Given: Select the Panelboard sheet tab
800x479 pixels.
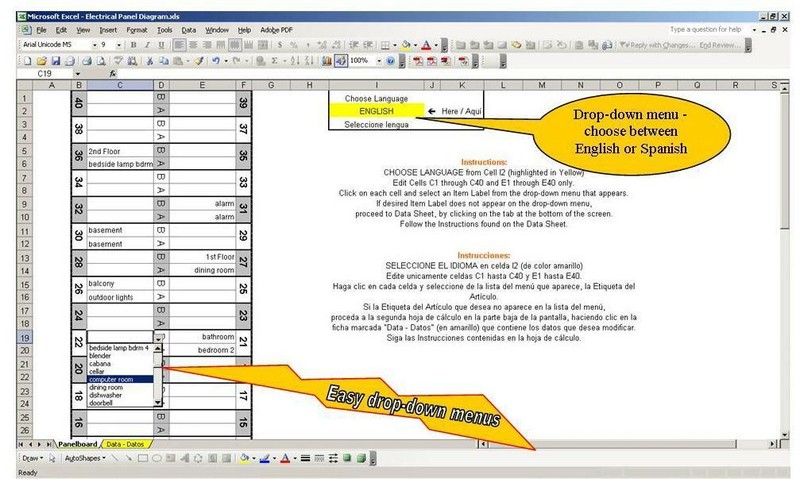Looking at the screenshot, I should coord(77,444).
